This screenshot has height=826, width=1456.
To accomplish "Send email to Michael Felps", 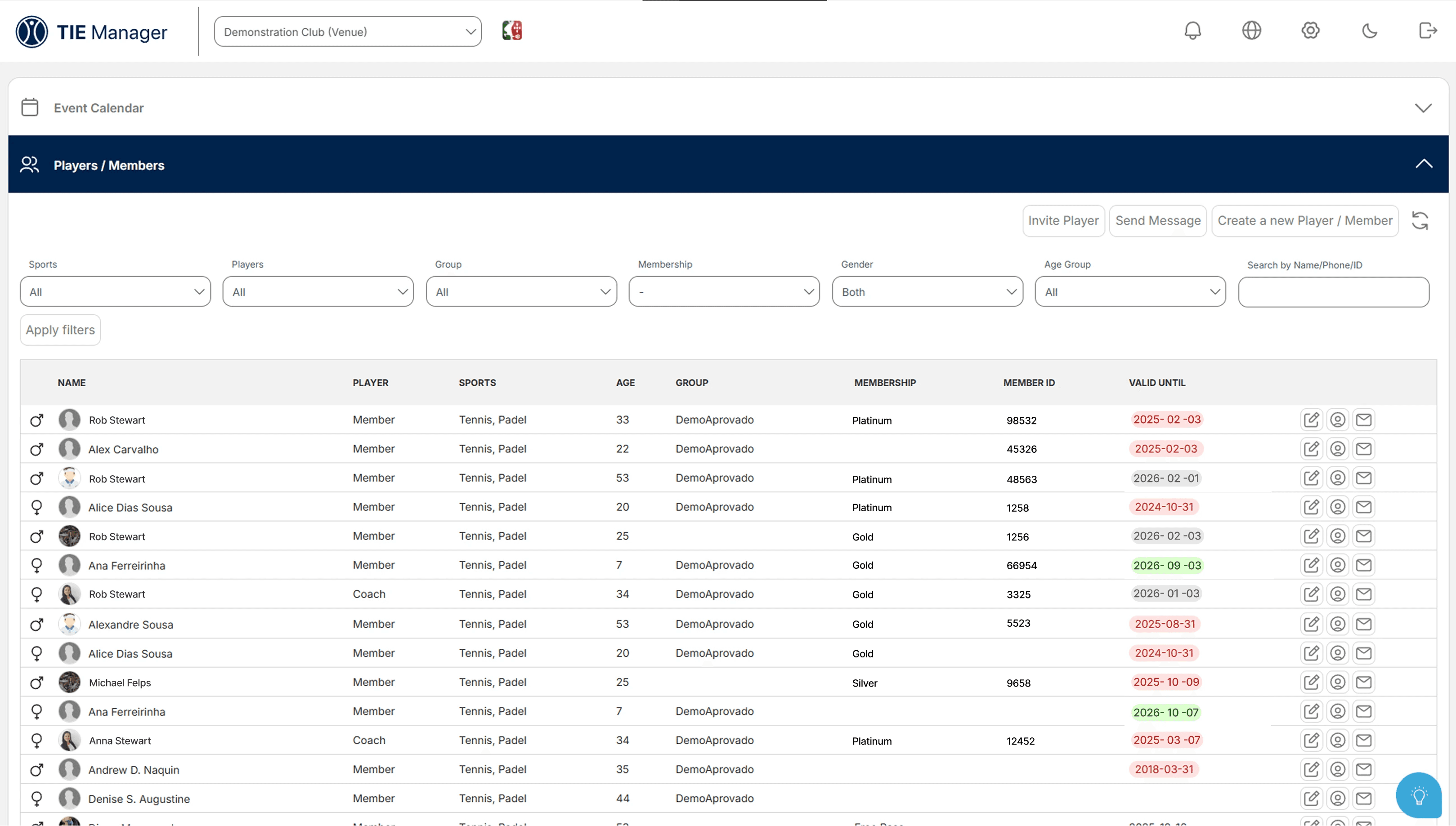I will [1363, 682].
